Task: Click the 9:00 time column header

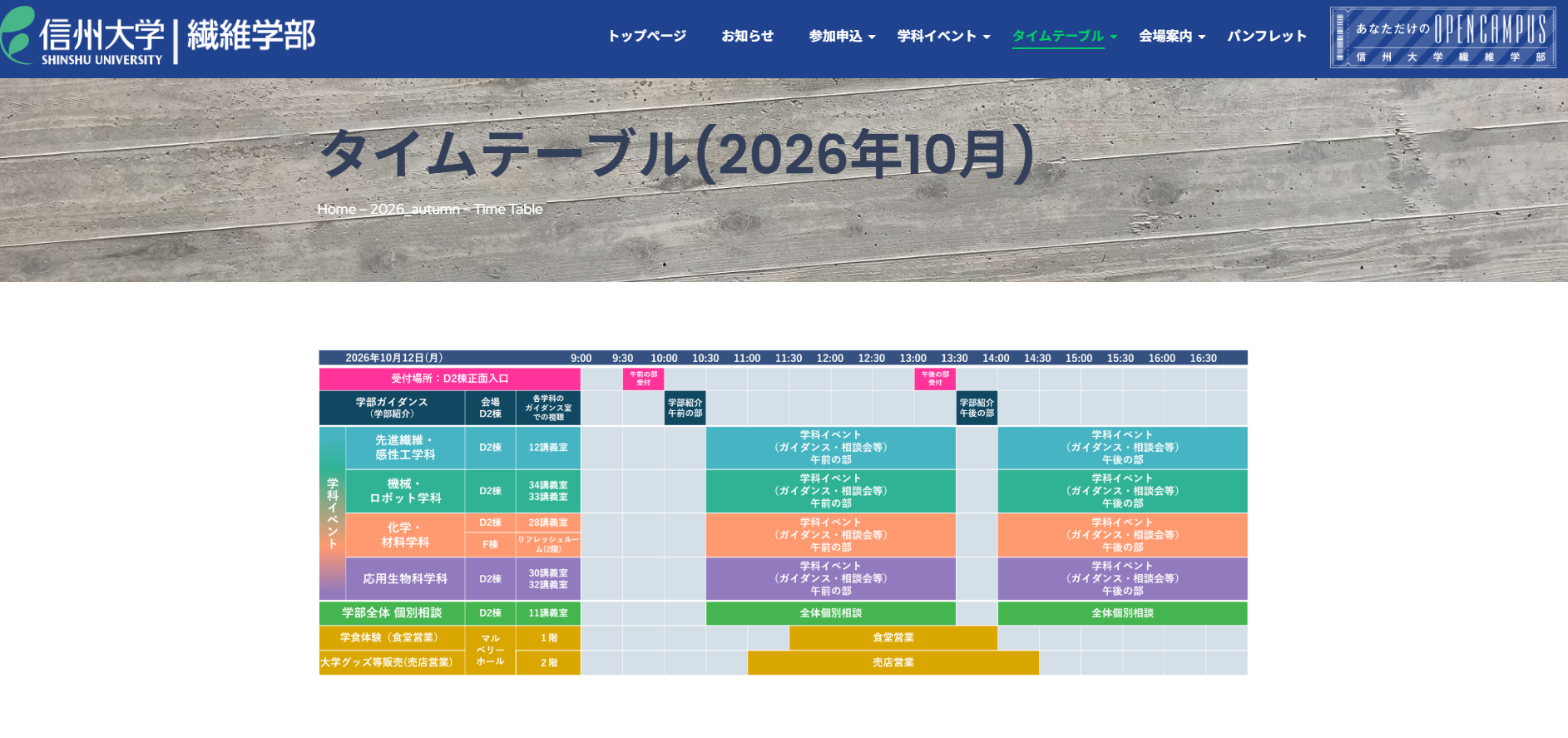Action: [x=581, y=359]
